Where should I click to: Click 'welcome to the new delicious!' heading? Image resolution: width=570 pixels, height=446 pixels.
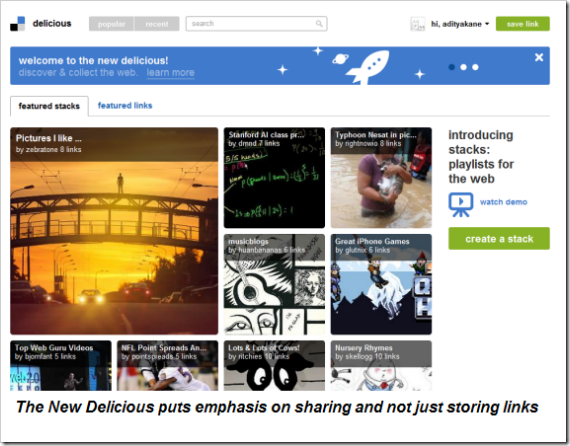pos(93,60)
